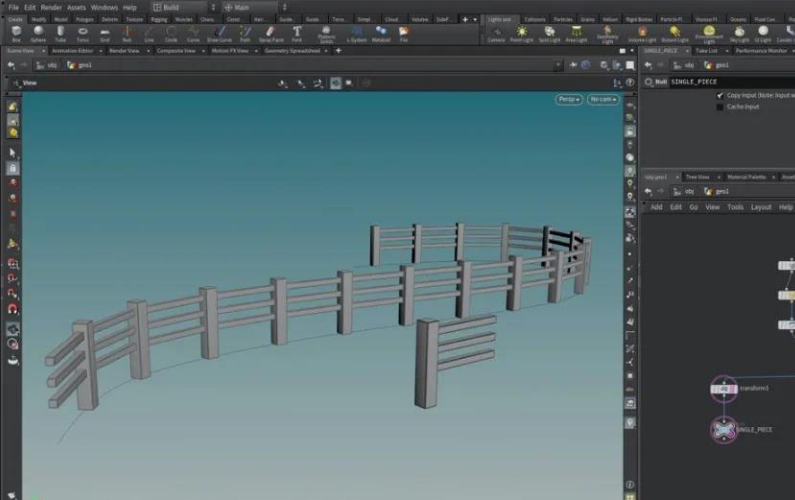Select the Spray Paint shelf tool
Image resolution: width=795 pixels, height=500 pixels.
[271, 34]
